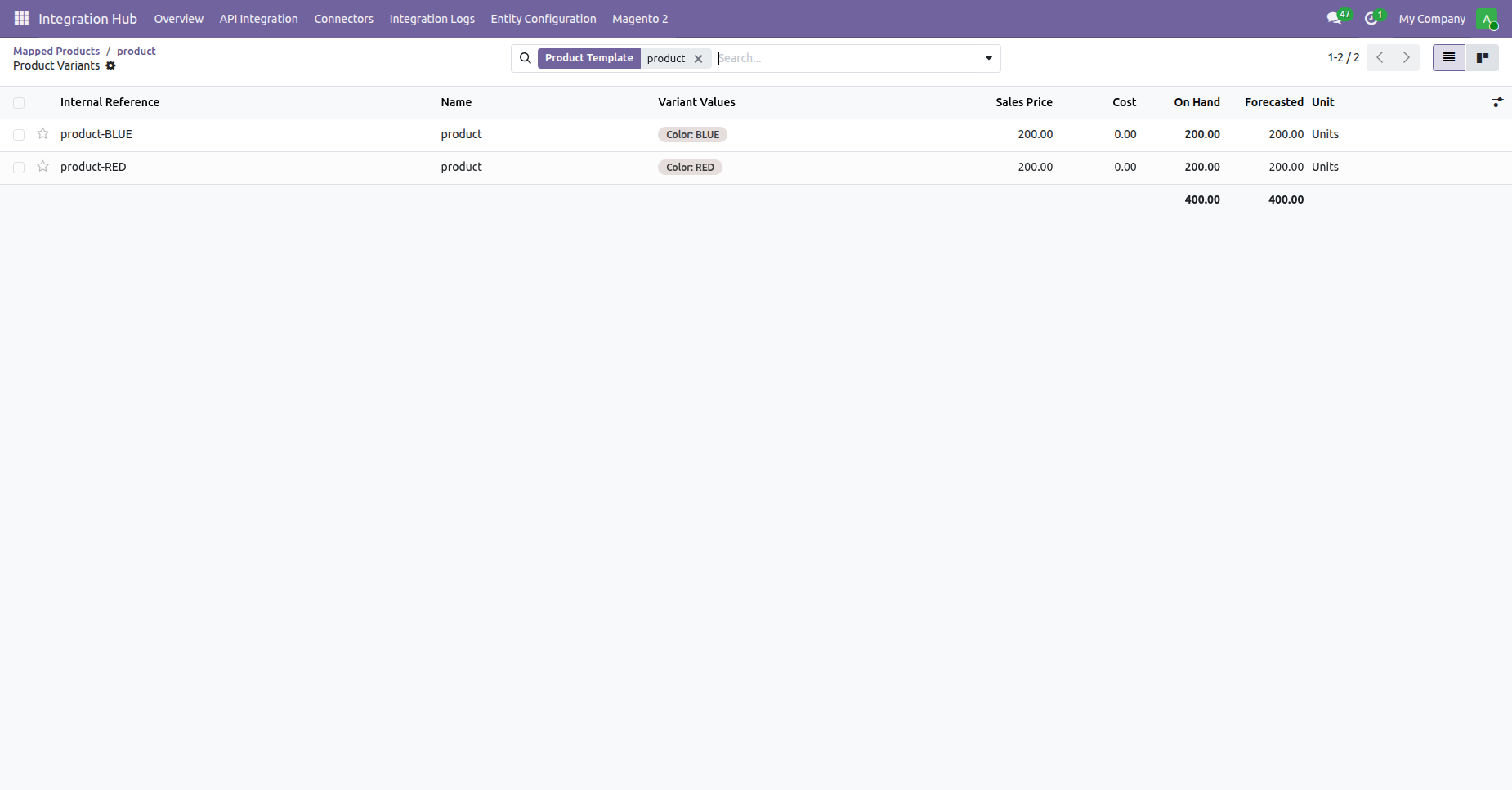The image size is (1512, 790).
Task: Click the pager 1-2 / 2 counter
Action: point(1344,57)
